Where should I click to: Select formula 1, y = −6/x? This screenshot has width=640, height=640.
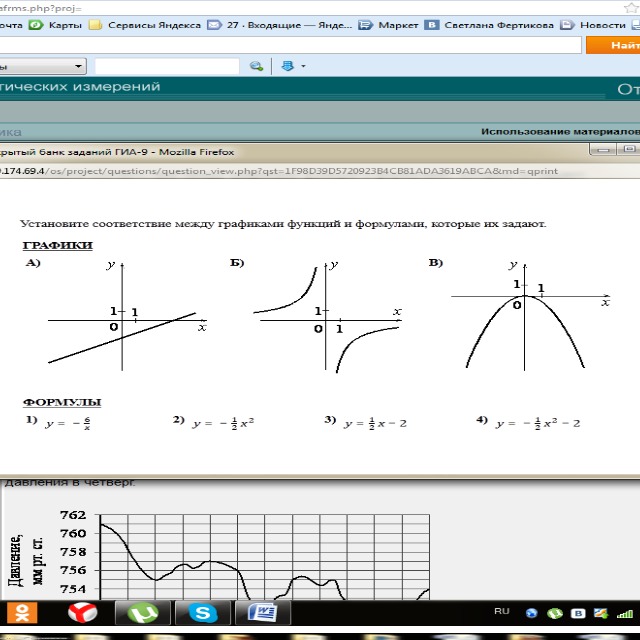(58, 422)
